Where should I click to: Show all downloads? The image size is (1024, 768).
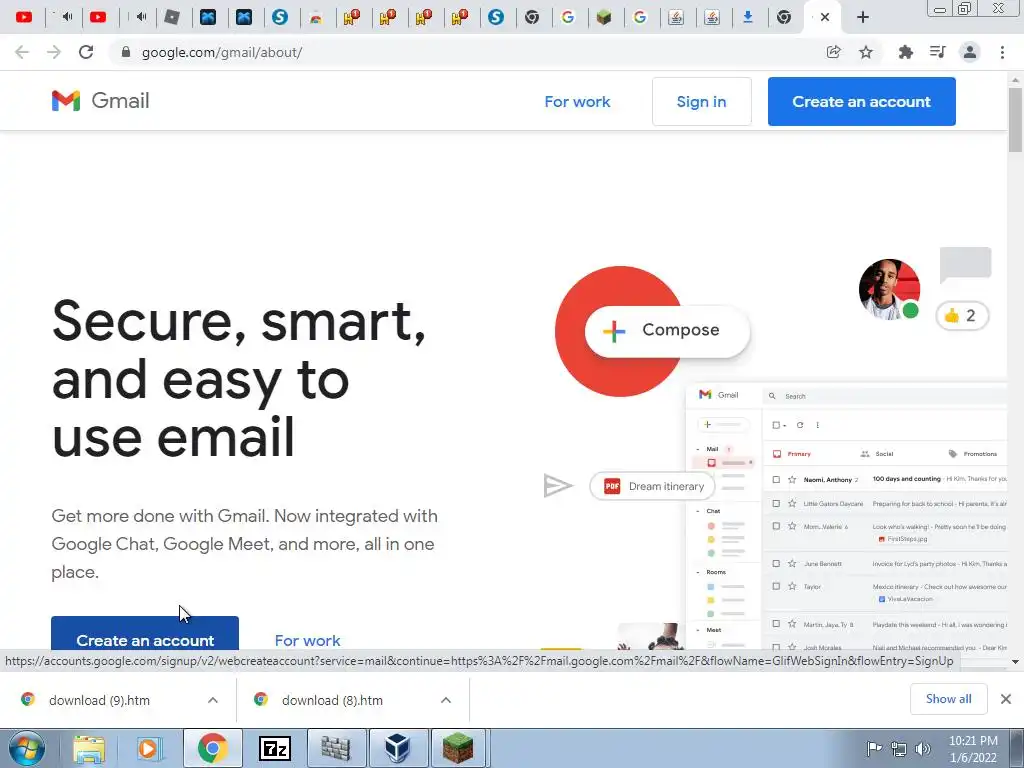[948, 699]
